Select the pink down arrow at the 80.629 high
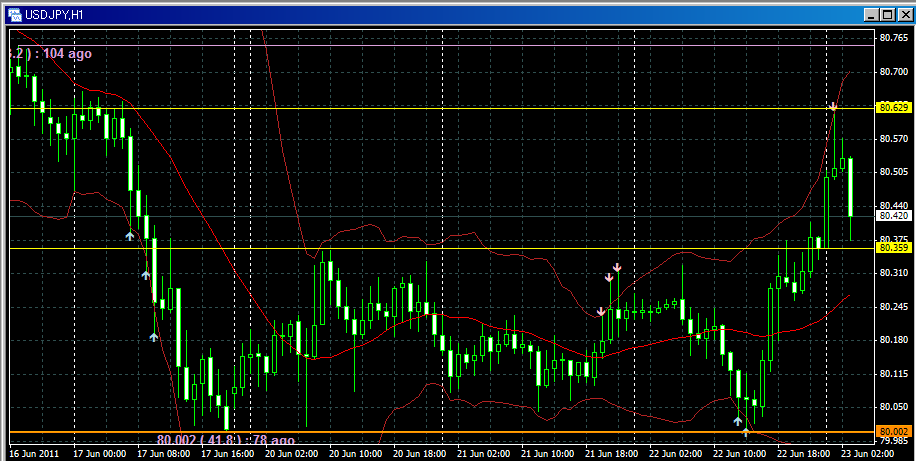The height and width of the screenshot is (461, 916). tap(832, 106)
